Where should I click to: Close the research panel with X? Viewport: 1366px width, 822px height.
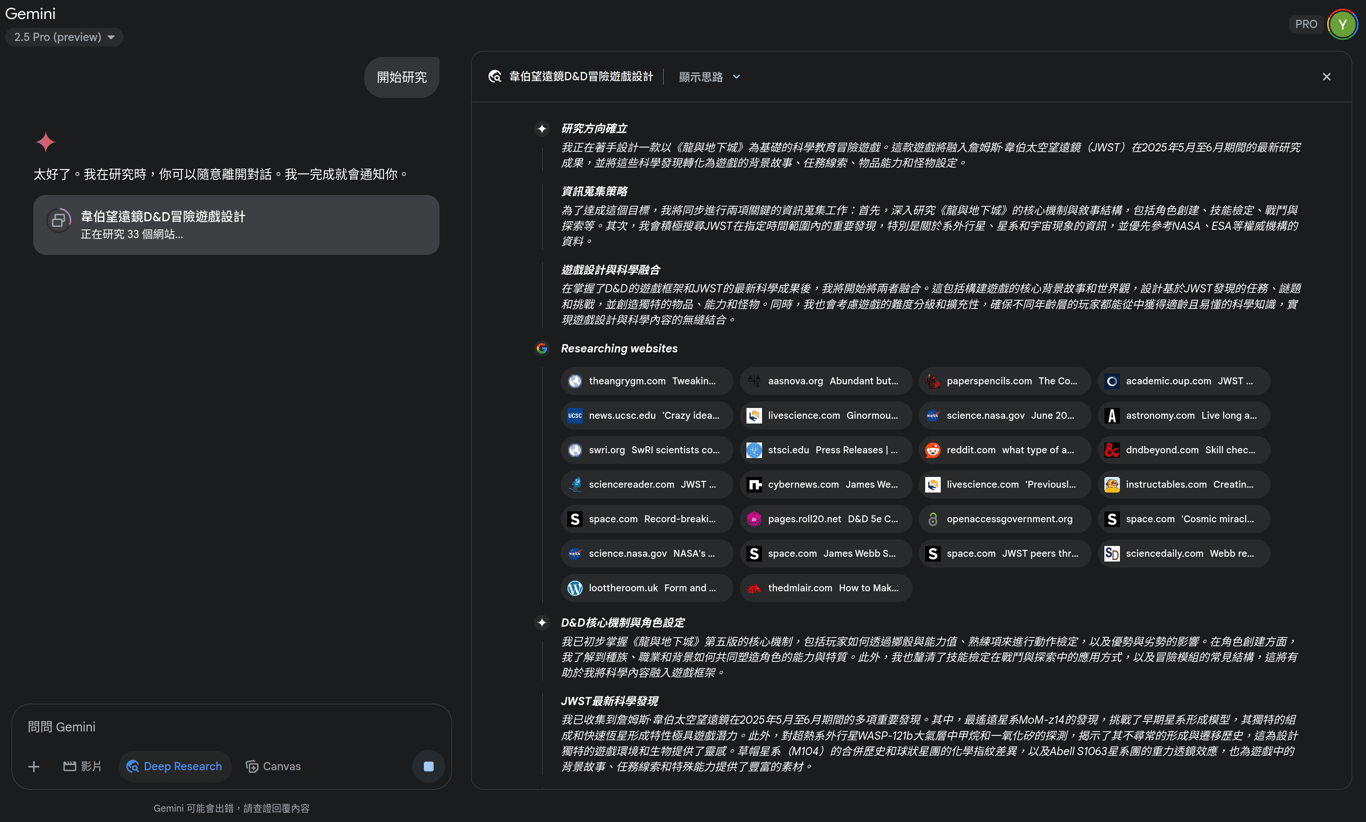coord(1327,76)
